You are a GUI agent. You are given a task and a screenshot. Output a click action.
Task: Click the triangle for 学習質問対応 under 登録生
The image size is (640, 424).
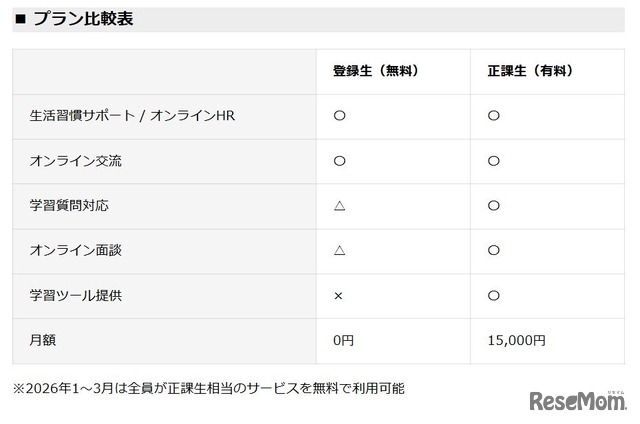pyautogui.click(x=339, y=206)
